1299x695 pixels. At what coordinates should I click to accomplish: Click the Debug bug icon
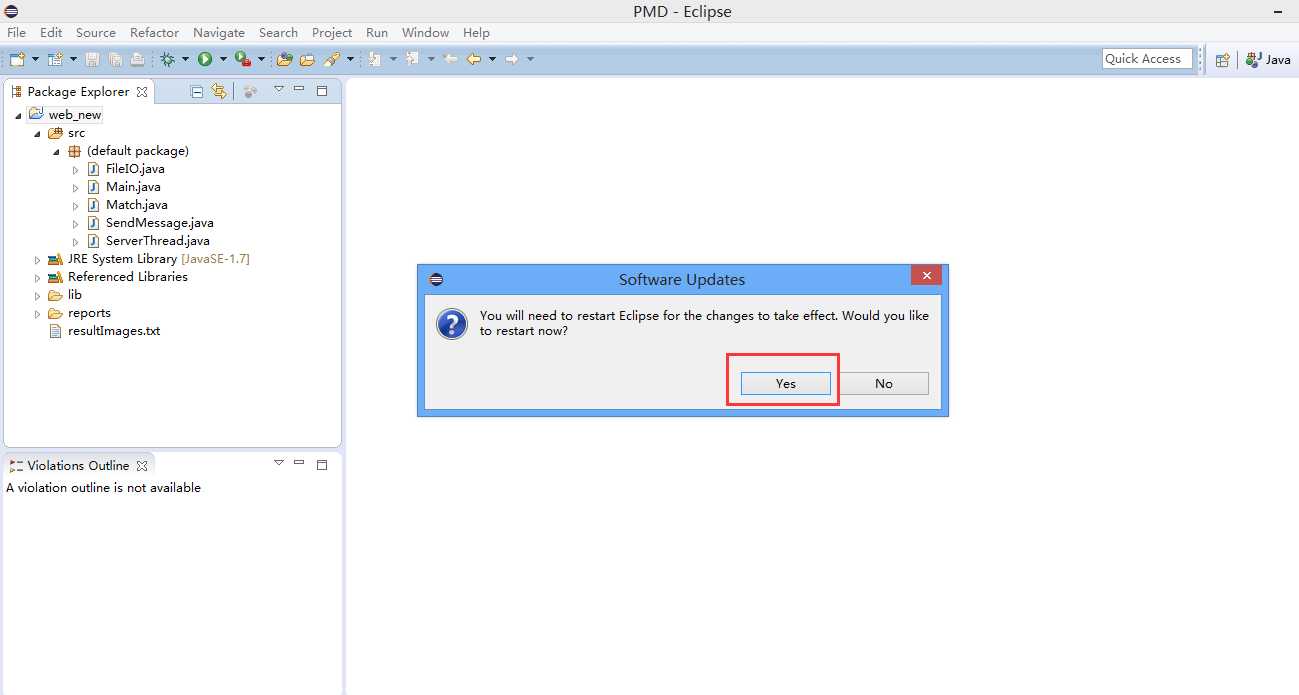point(167,59)
